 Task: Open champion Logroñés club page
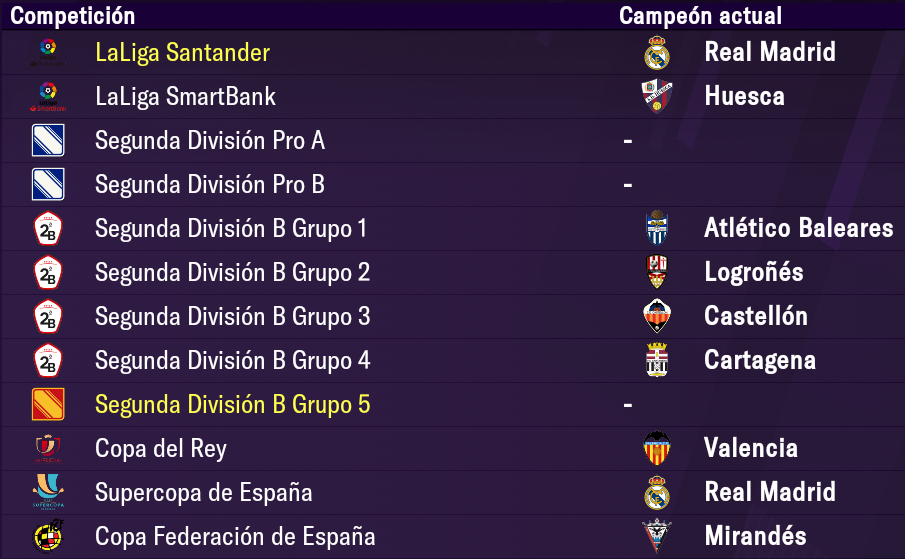754,272
